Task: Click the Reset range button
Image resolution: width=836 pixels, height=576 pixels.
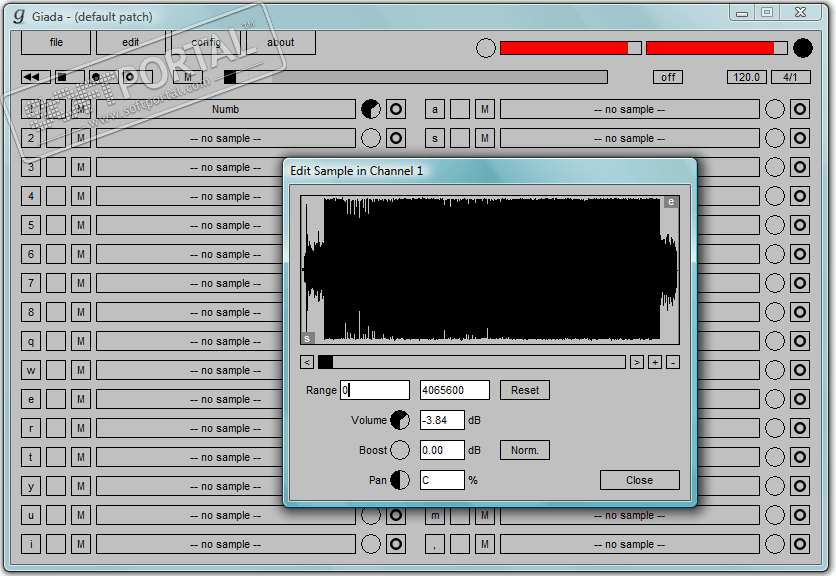Action: [x=525, y=390]
